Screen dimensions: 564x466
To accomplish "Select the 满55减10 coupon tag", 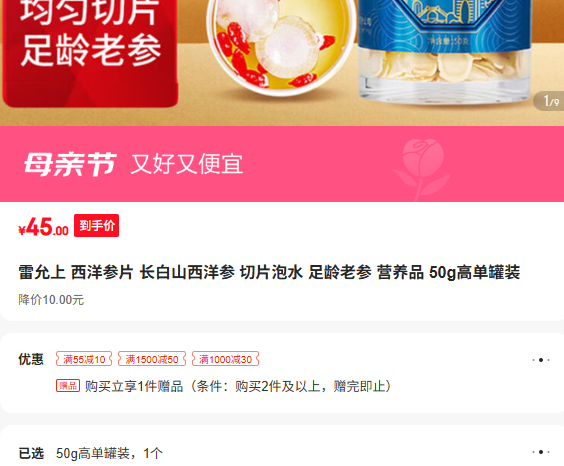I will (x=84, y=359).
